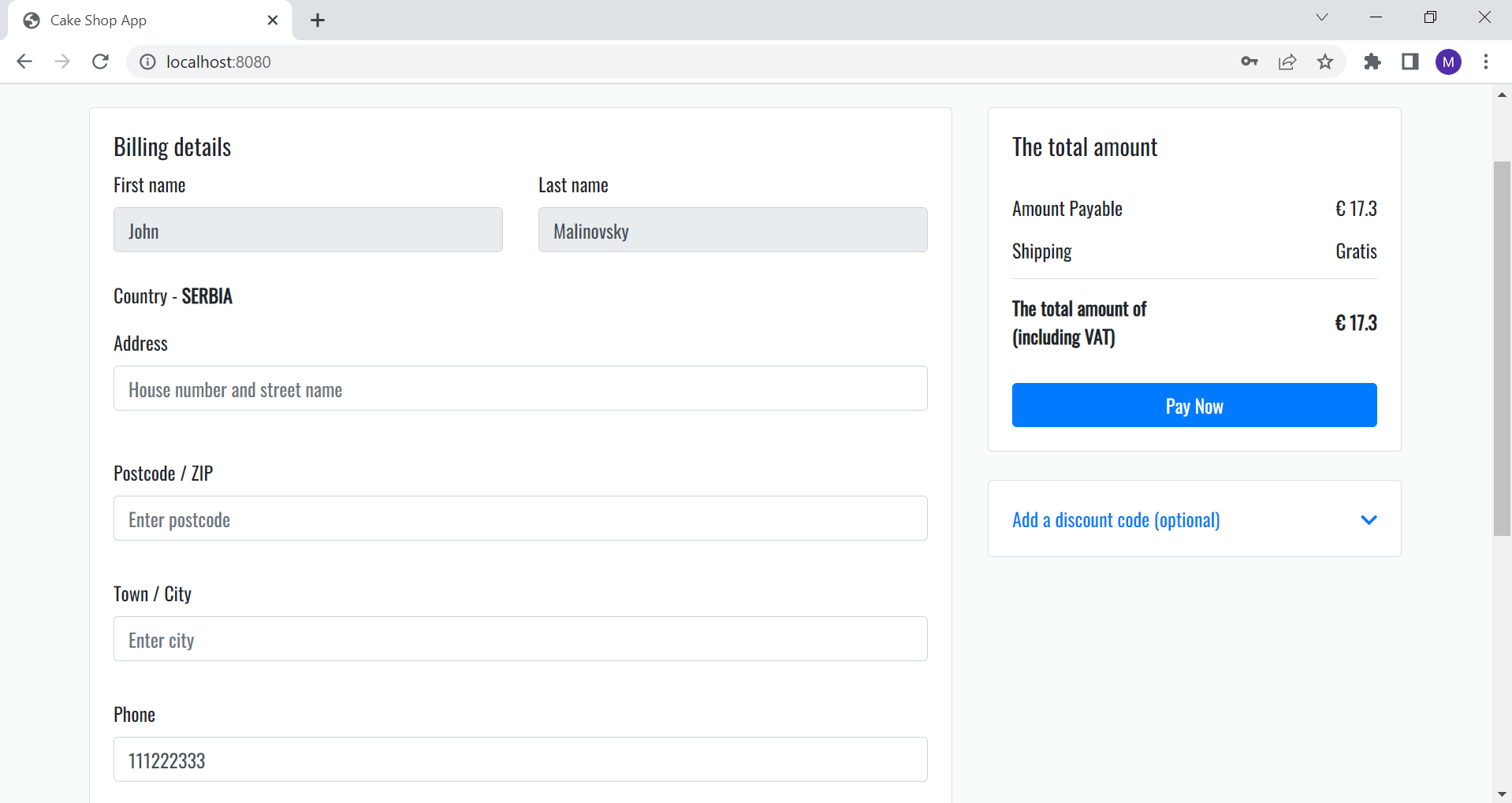1512x803 pixels.
Task: Select the Cake Shop App tab
Action: [x=118, y=20]
